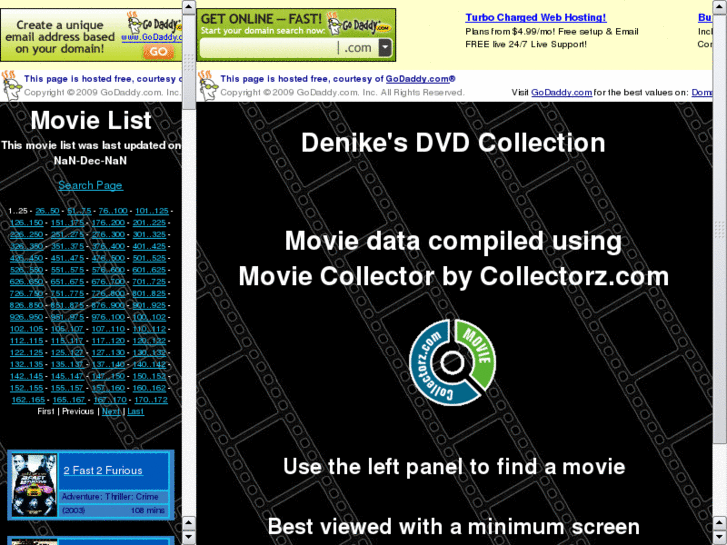Click the '108 mins' runtime text
Image resolution: width=727 pixels, height=545 pixels.
click(x=147, y=510)
